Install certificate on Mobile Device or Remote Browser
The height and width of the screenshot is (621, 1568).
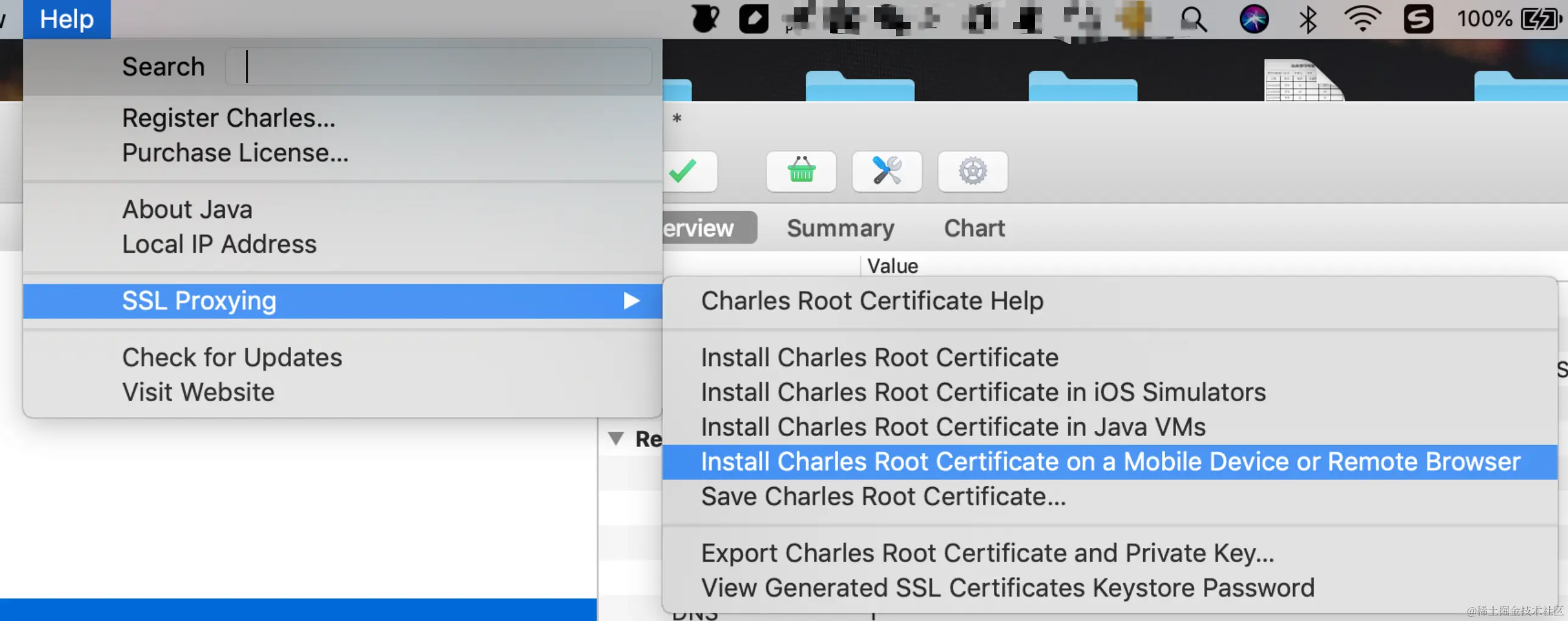pyautogui.click(x=1109, y=461)
